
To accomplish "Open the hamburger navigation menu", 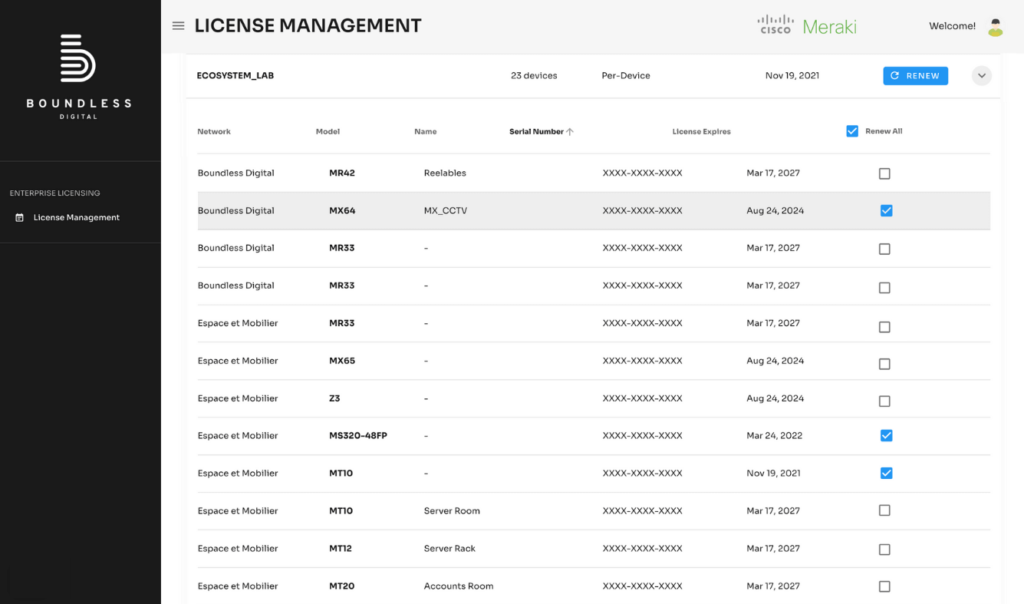I will [178, 25].
